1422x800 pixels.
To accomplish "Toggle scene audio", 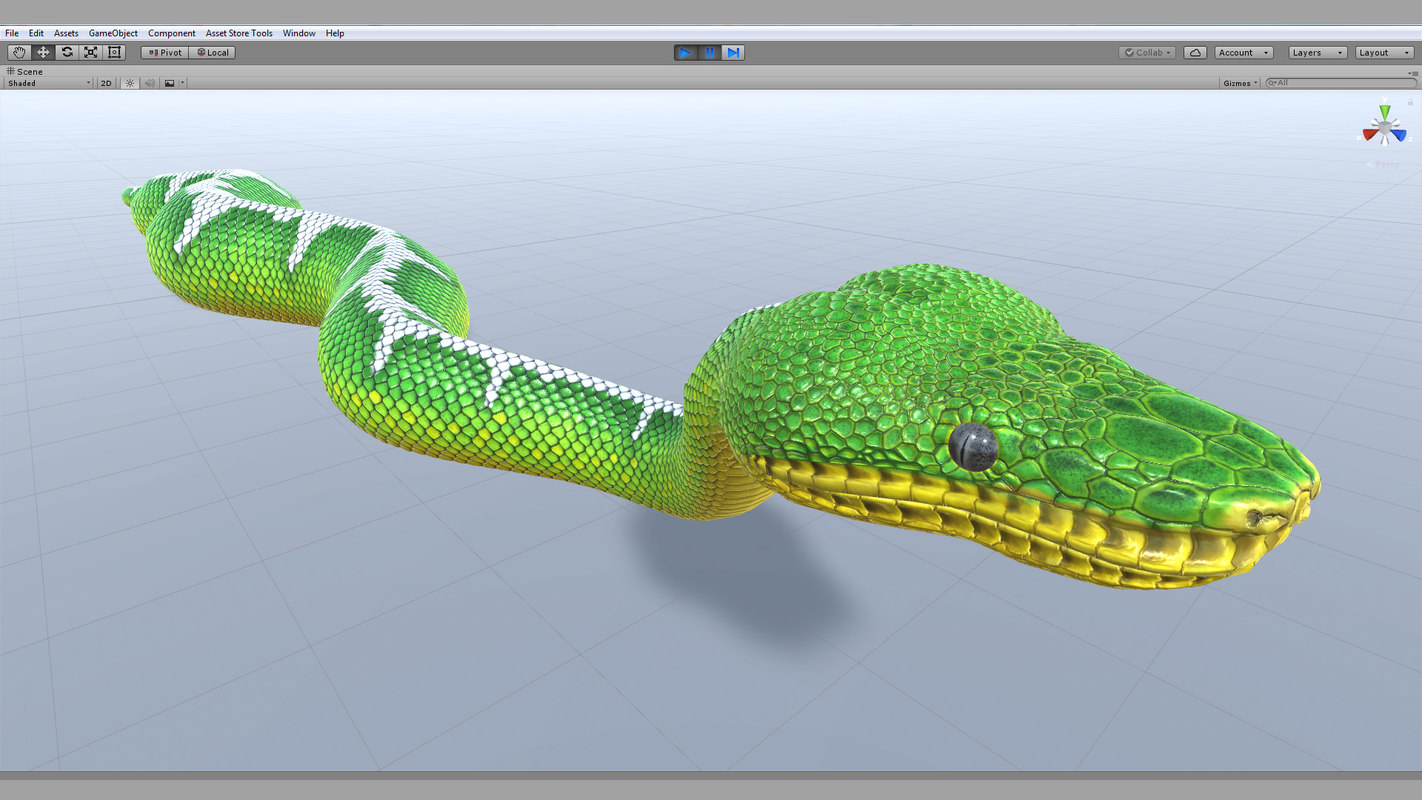I will tap(148, 83).
